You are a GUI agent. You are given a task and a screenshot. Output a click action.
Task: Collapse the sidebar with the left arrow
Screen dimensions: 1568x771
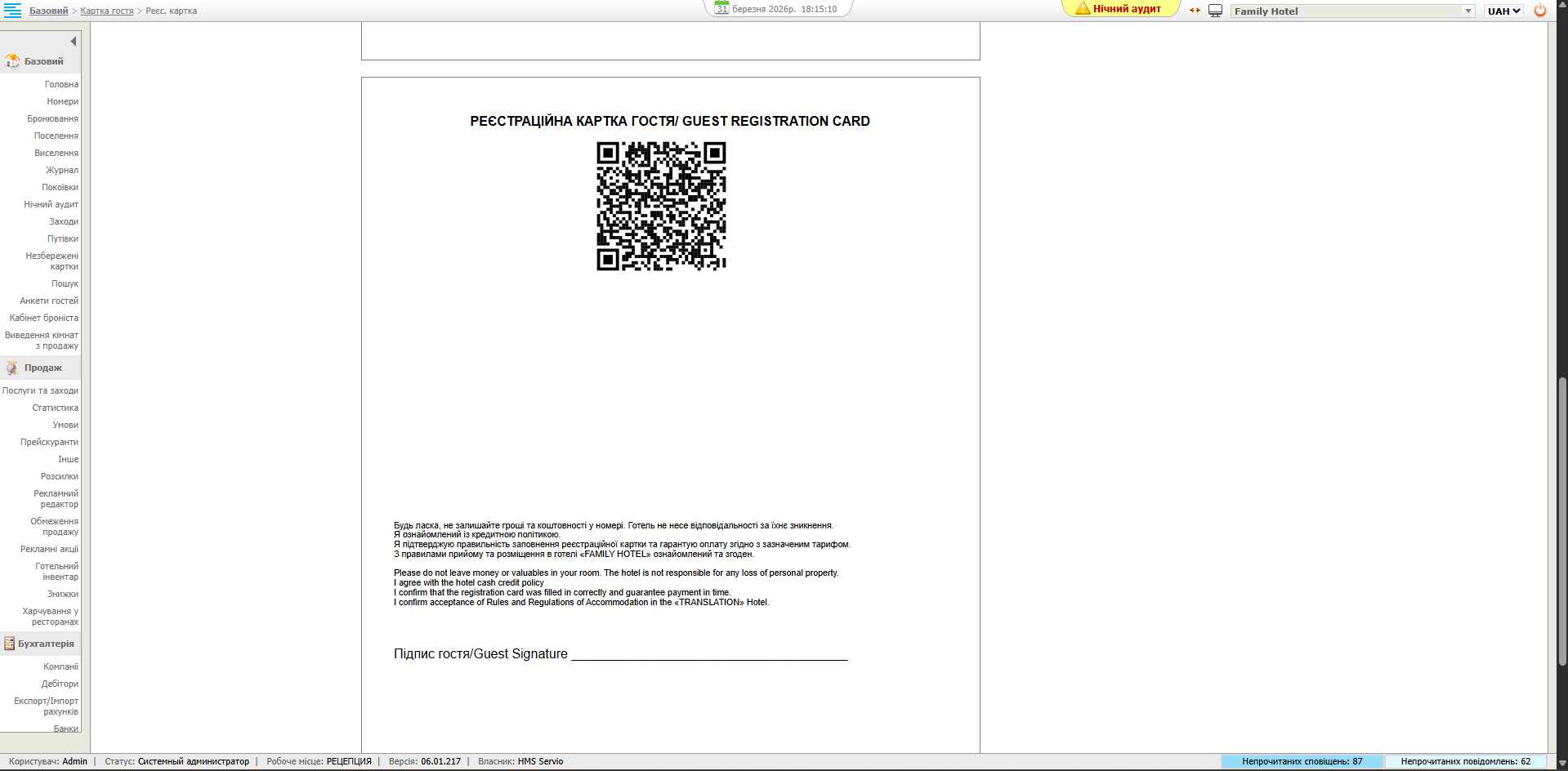point(74,41)
